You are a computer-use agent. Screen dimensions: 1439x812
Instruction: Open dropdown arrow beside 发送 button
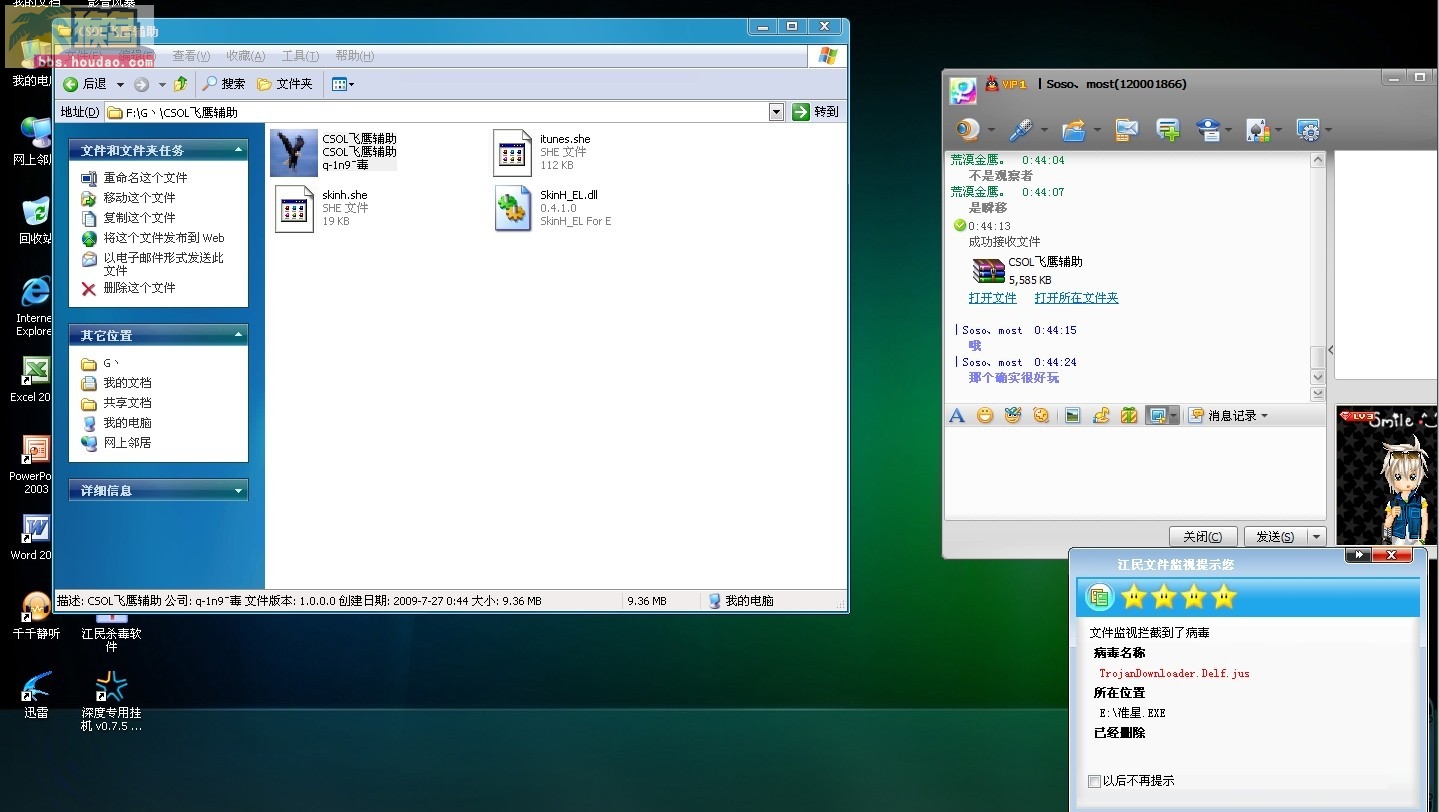tap(1316, 537)
